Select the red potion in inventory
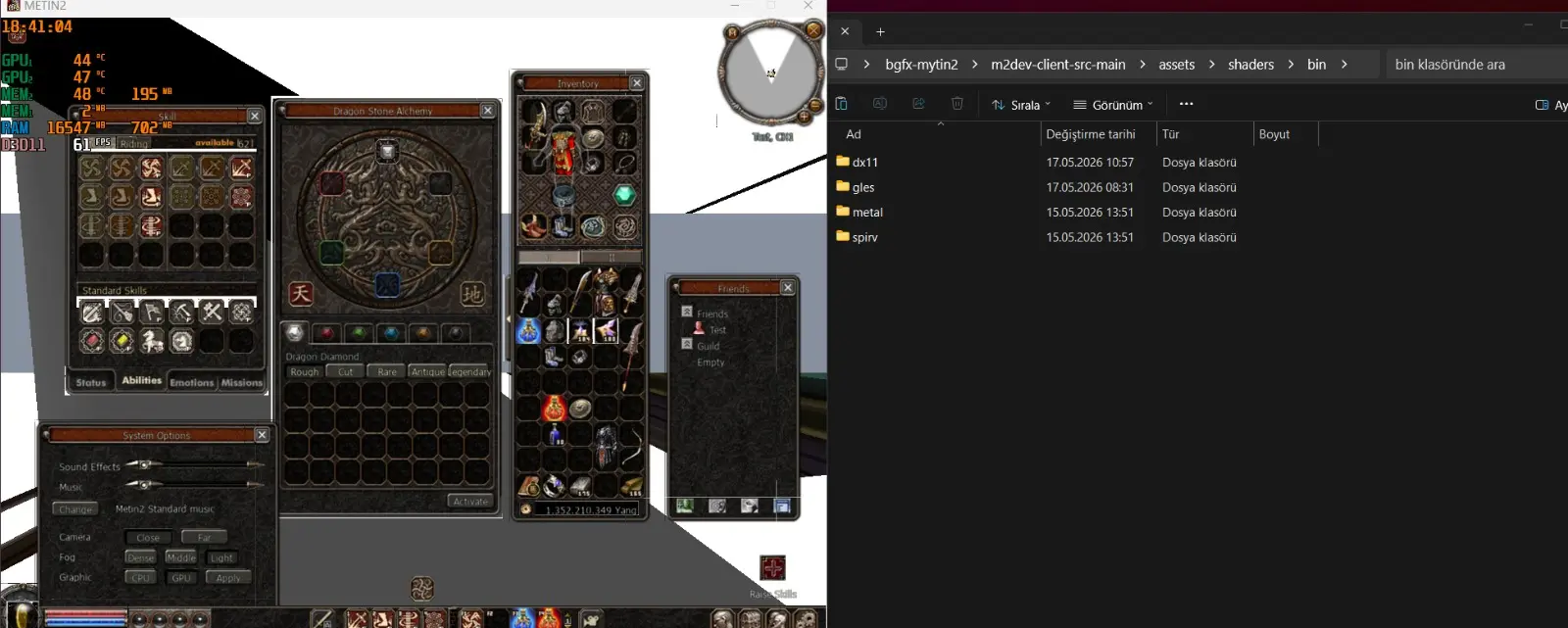Viewport: 1568px width, 628px height. [x=555, y=408]
